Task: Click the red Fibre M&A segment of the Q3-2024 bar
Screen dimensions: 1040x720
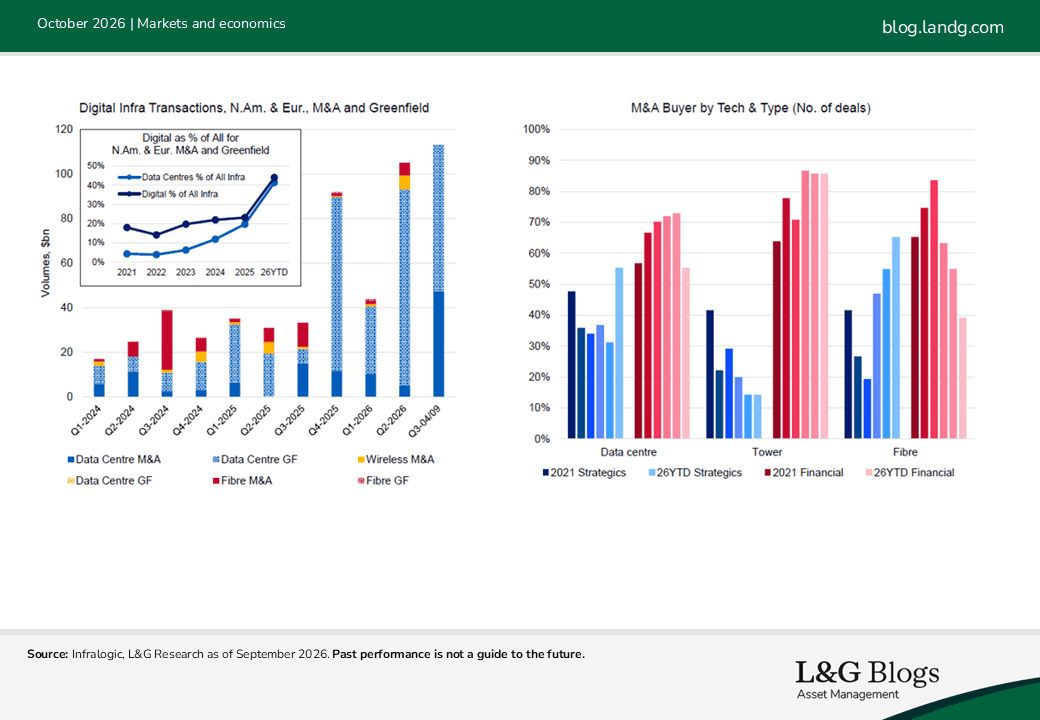Action: point(167,340)
